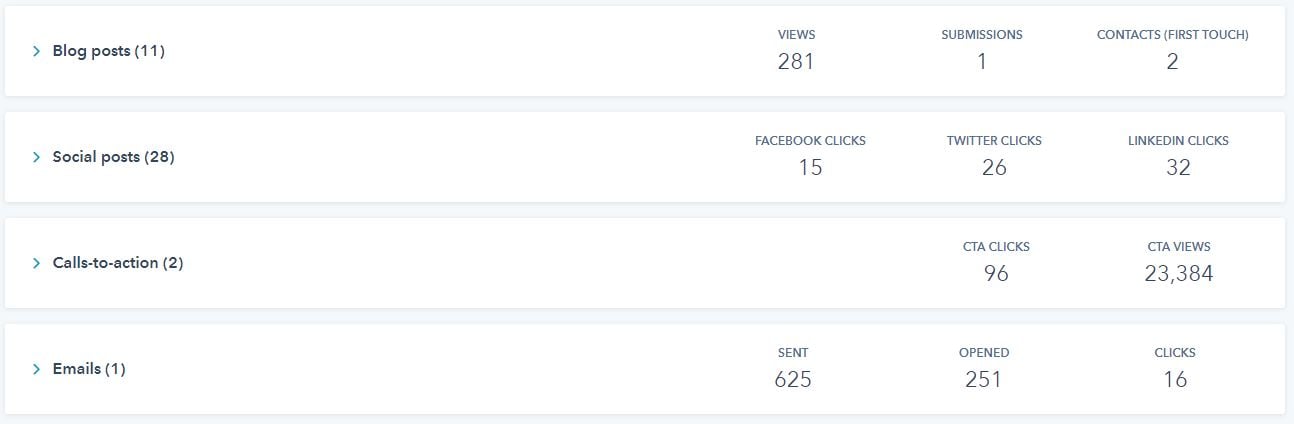Image resolution: width=1294 pixels, height=424 pixels.
Task: Click Contacts (First Touch) value 2
Action: click(x=1172, y=62)
